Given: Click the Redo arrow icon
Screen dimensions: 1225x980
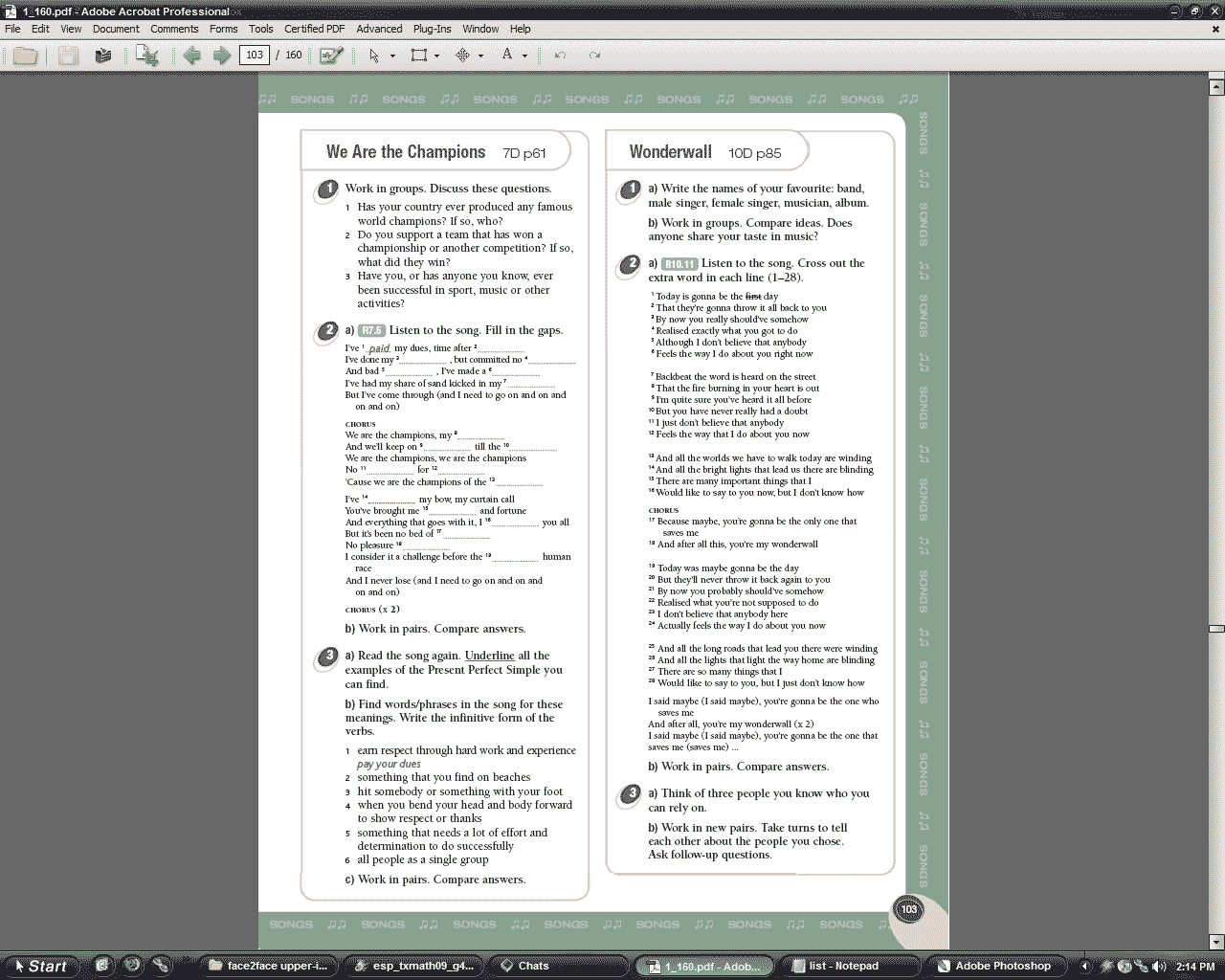Looking at the screenshot, I should coord(594,56).
